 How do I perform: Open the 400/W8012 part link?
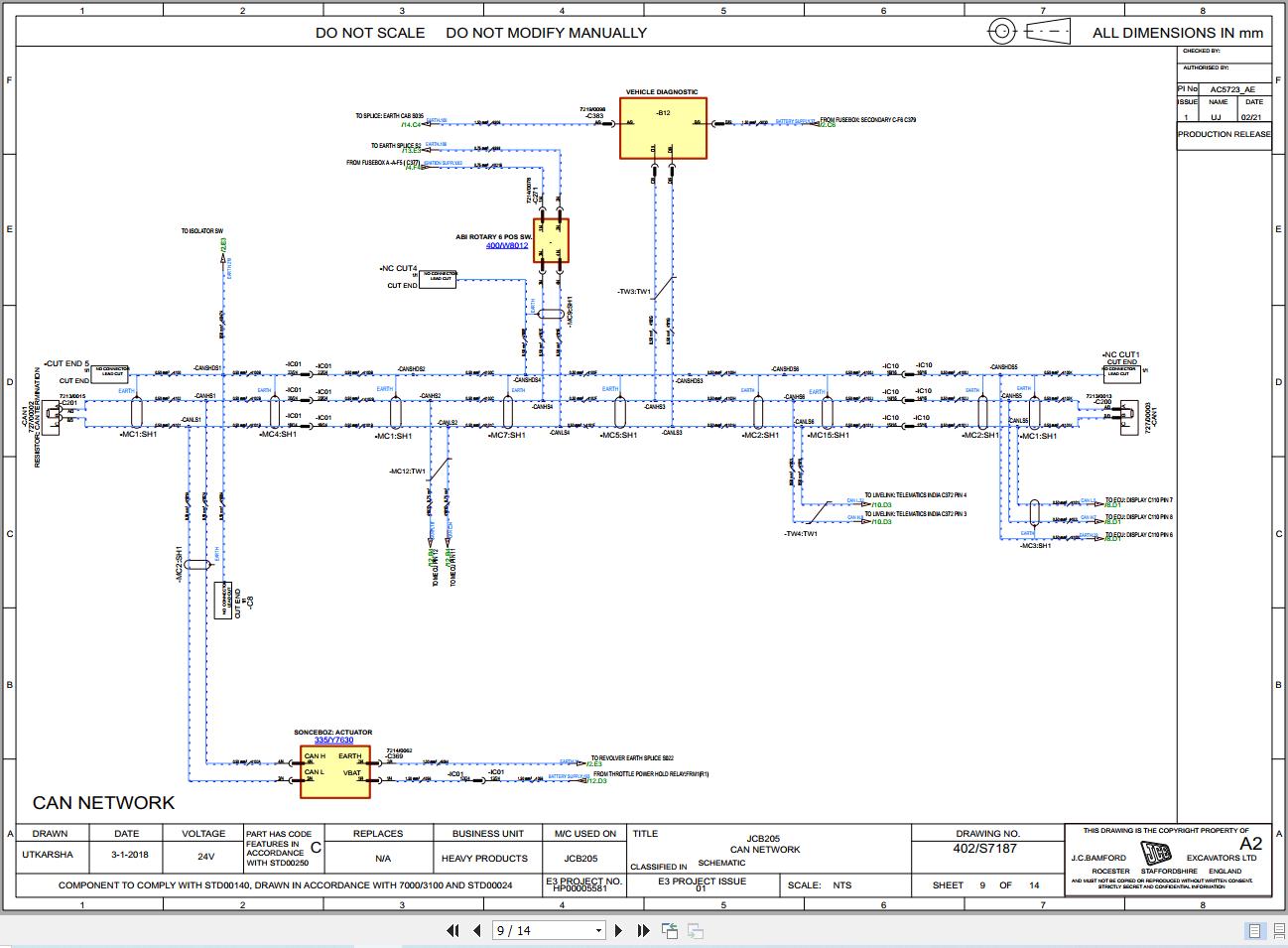507,244
